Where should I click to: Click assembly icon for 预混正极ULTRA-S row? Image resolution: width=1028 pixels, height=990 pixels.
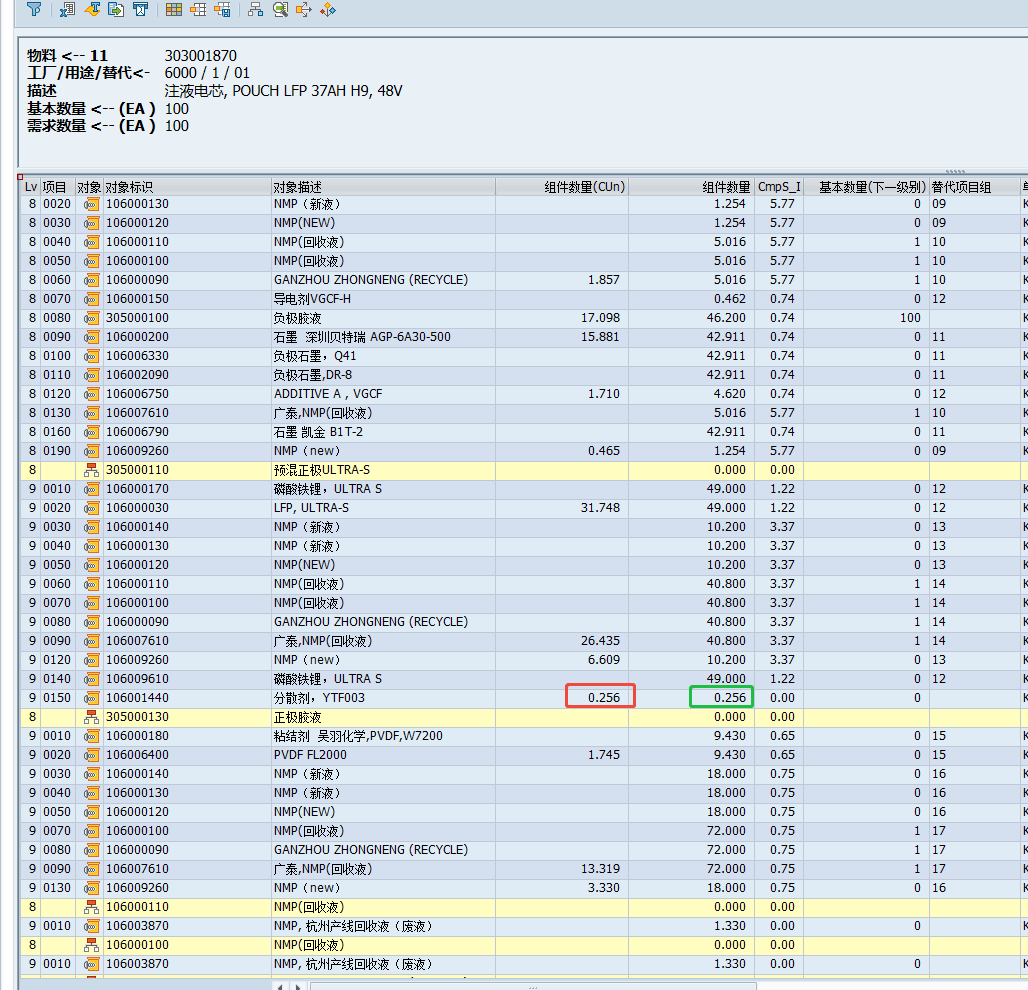click(91, 470)
